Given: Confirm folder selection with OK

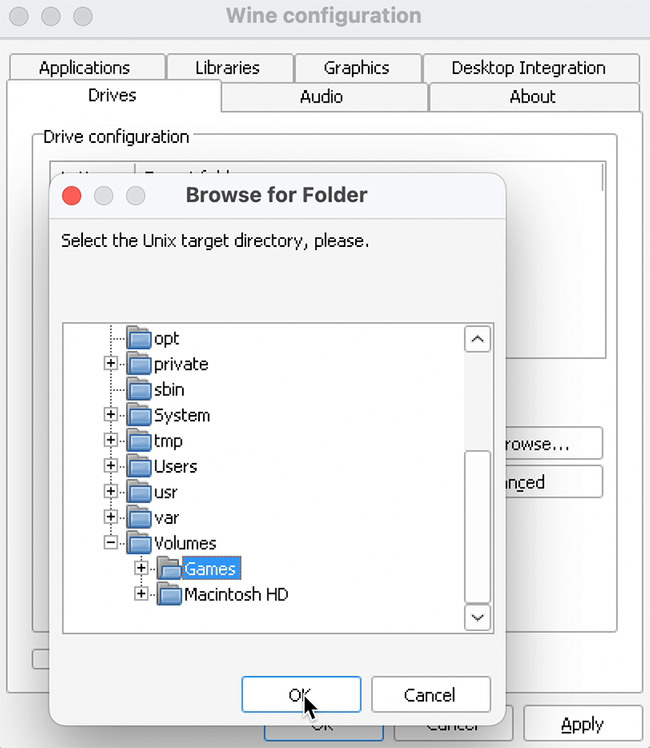Looking at the screenshot, I should point(301,694).
